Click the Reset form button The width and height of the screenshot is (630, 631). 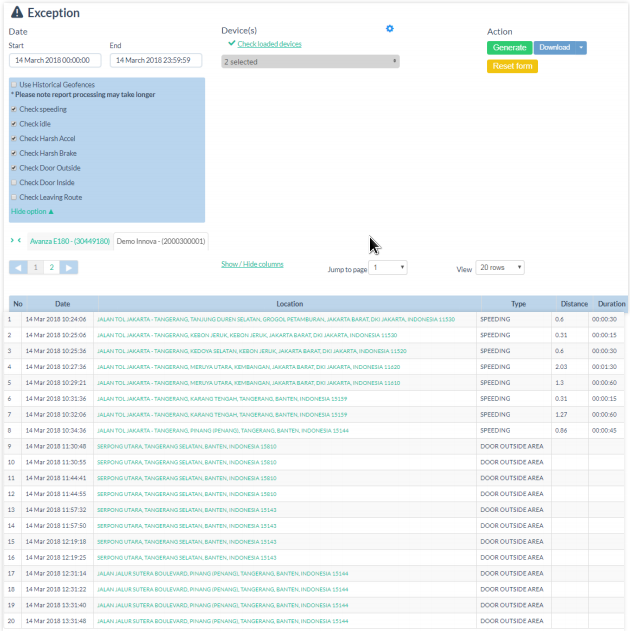click(x=512, y=67)
